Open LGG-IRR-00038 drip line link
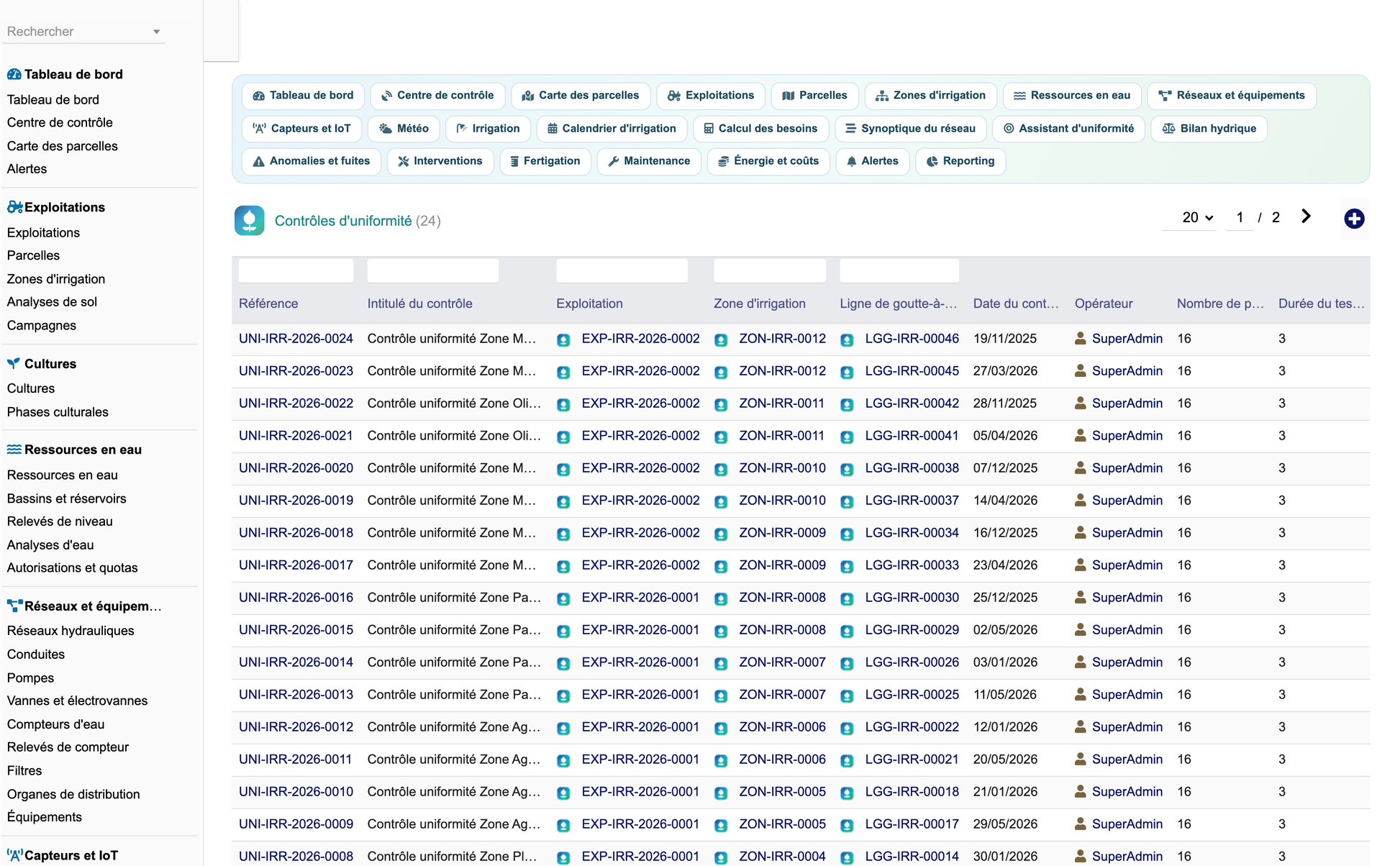This screenshot has width=1400, height=866. pyautogui.click(x=912, y=468)
